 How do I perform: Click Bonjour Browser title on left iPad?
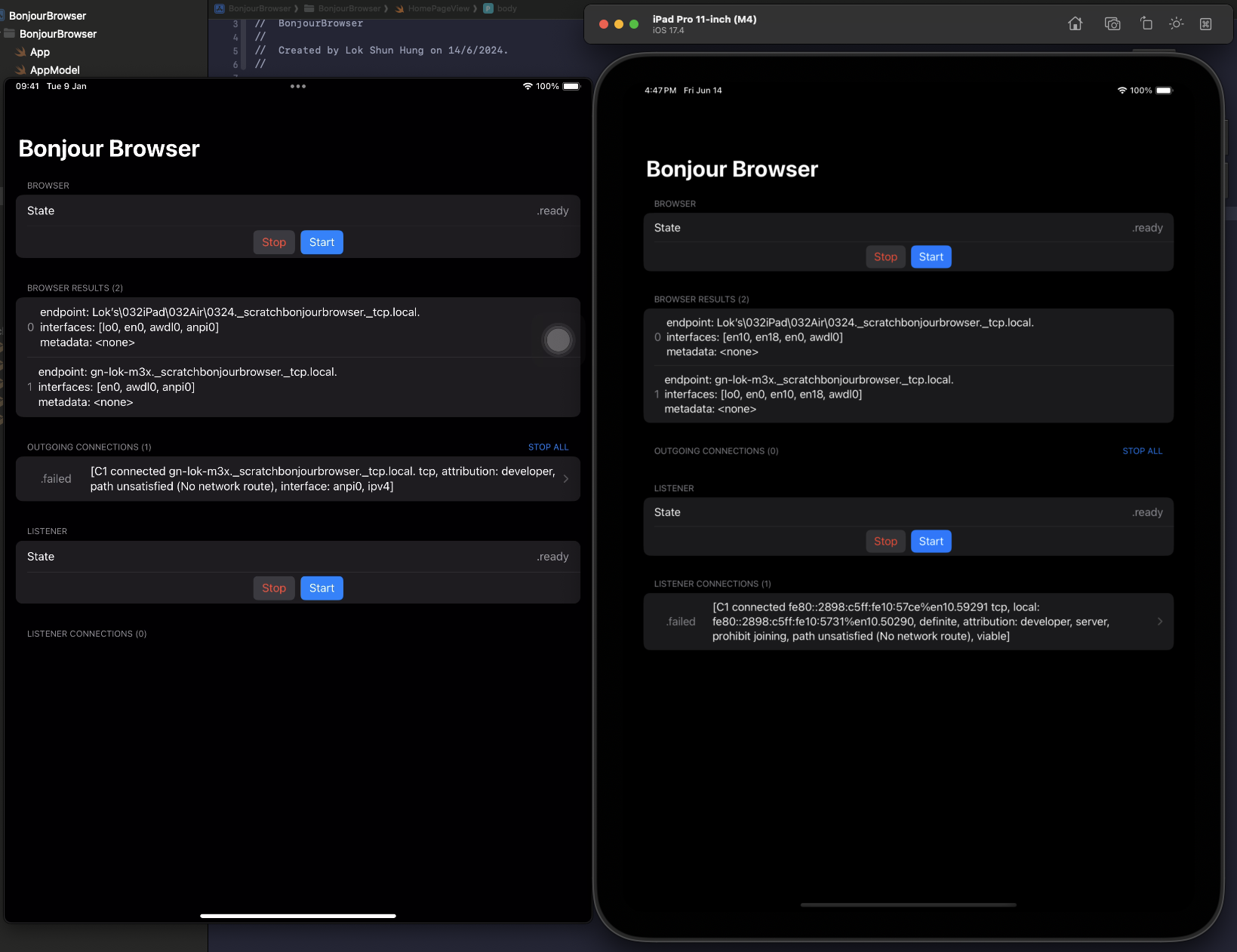tap(109, 149)
